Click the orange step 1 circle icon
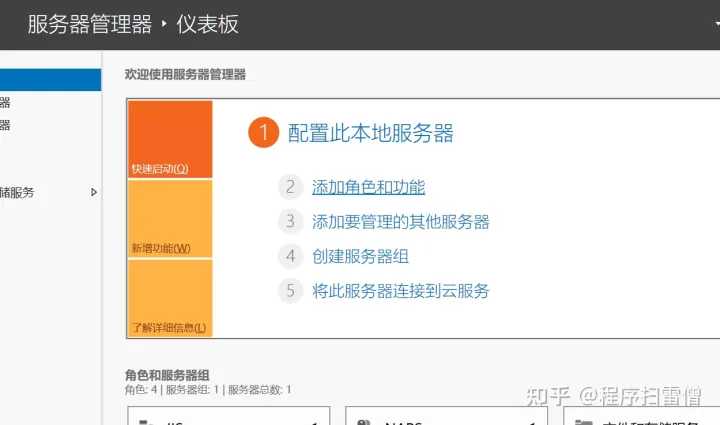Image resolution: width=720 pixels, height=425 pixels. pyautogui.click(x=264, y=133)
